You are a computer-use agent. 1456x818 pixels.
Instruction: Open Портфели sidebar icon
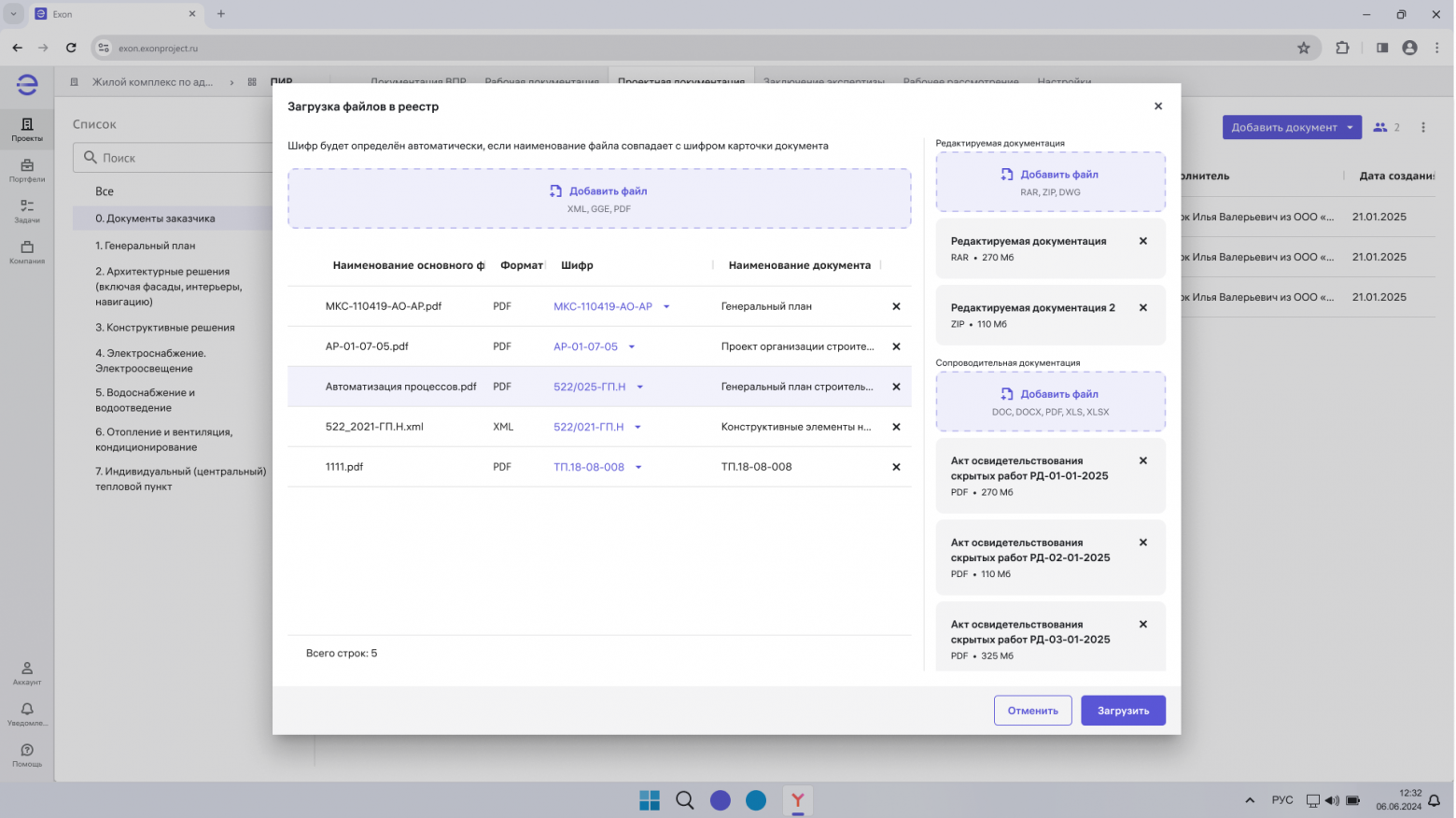click(x=27, y=170)
